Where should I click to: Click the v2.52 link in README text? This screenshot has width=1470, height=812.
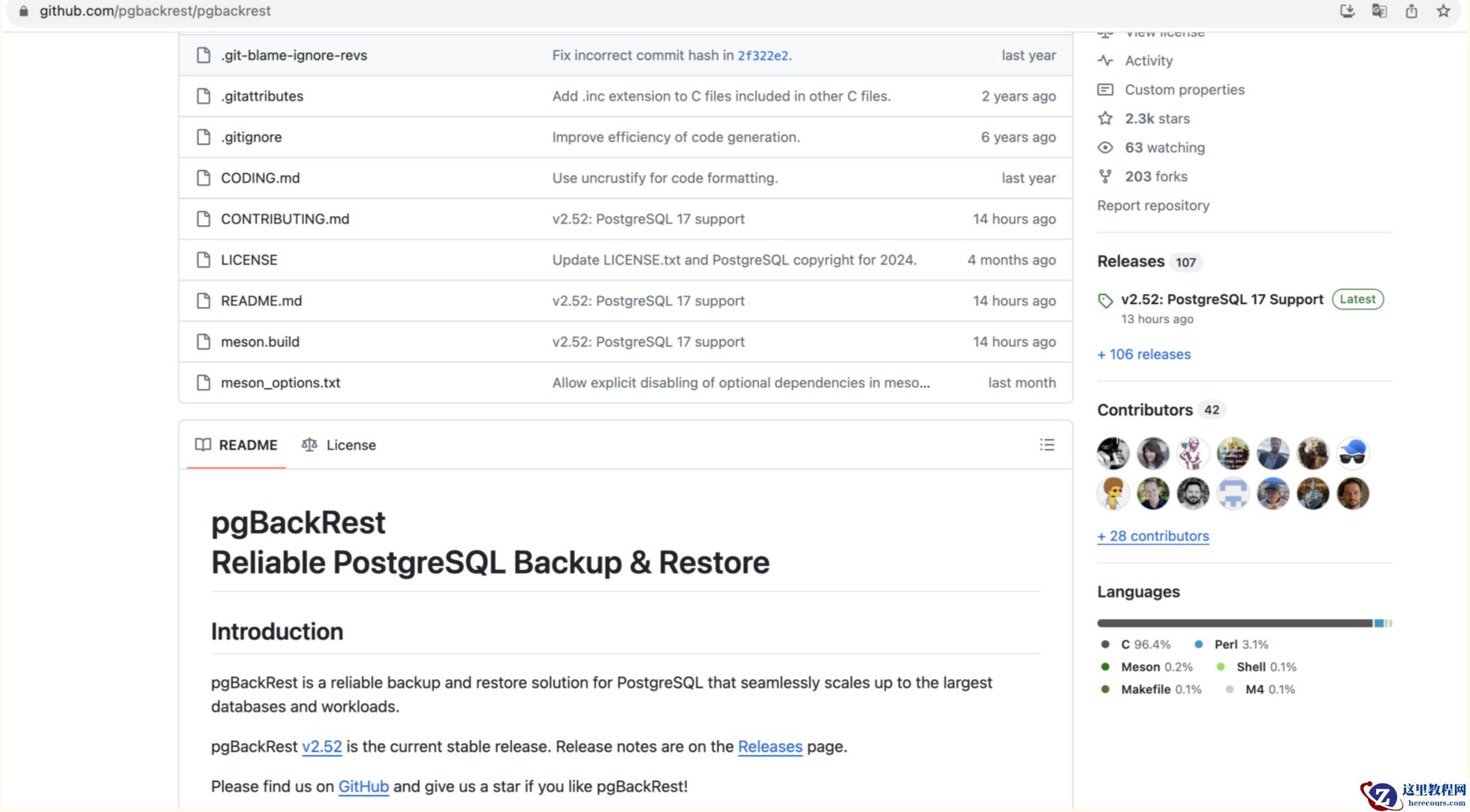tap(321, 747)
